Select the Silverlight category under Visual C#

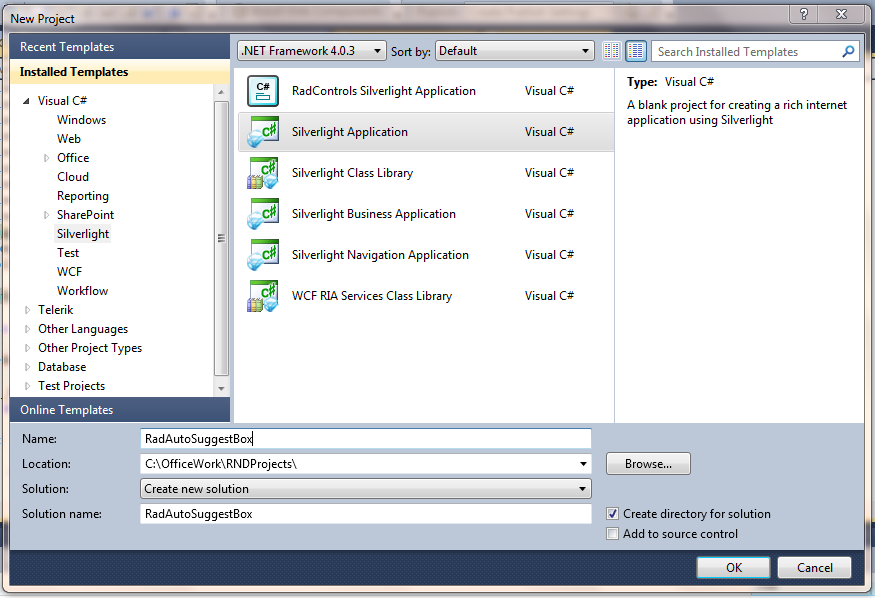83,233
